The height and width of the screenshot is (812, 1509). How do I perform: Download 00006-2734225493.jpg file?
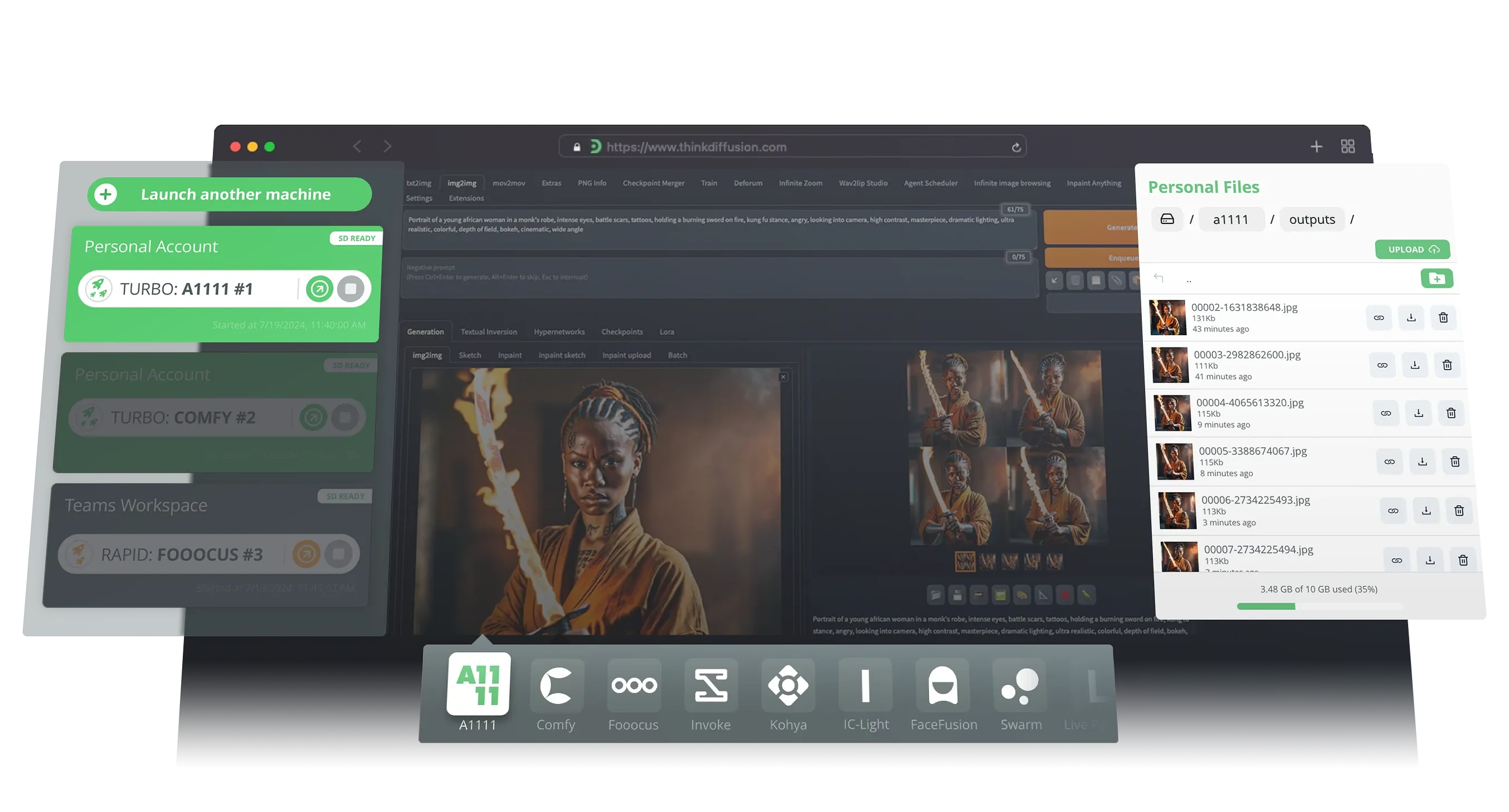1426,511
